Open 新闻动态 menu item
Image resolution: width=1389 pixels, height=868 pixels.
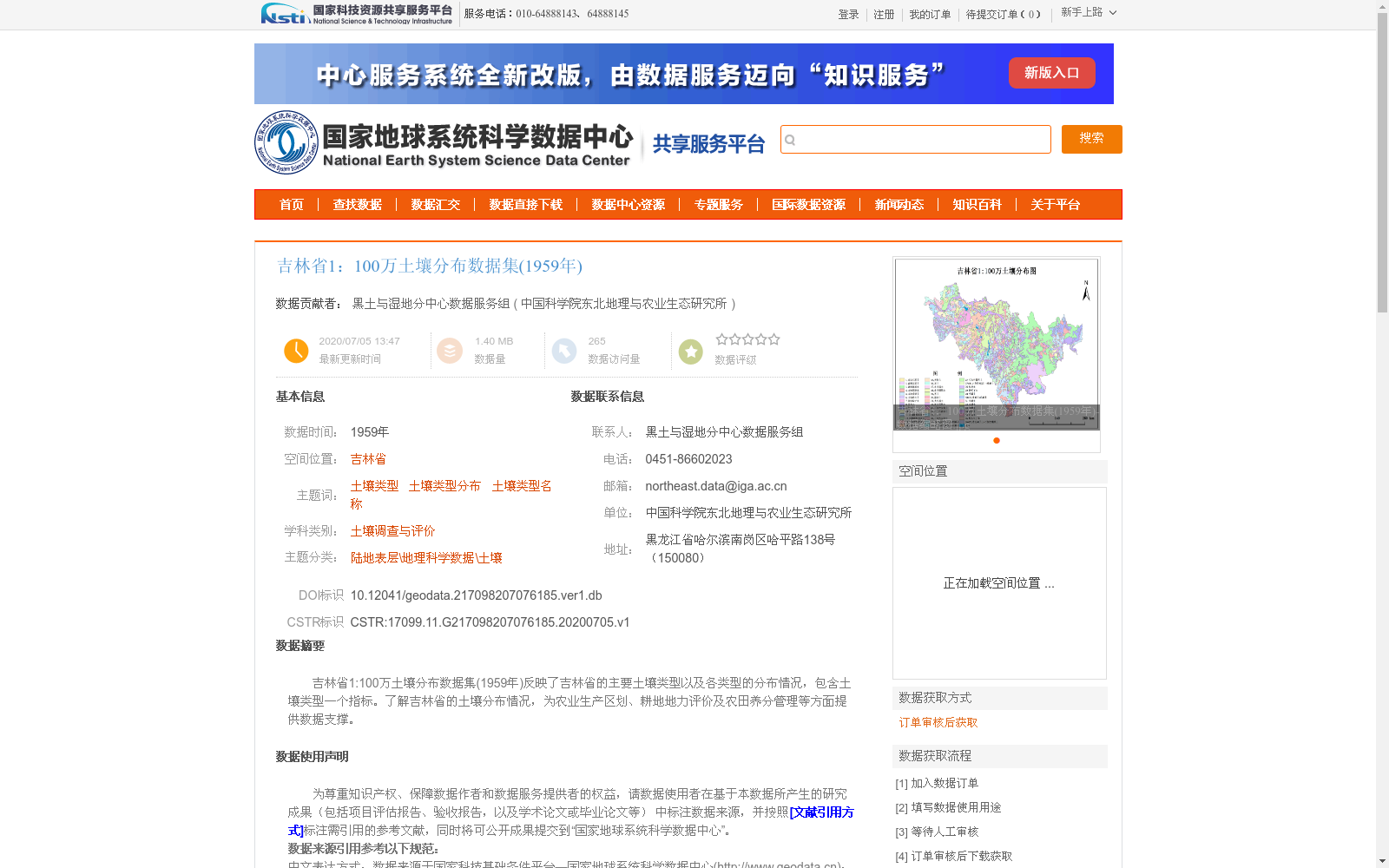tap(899, 205)
